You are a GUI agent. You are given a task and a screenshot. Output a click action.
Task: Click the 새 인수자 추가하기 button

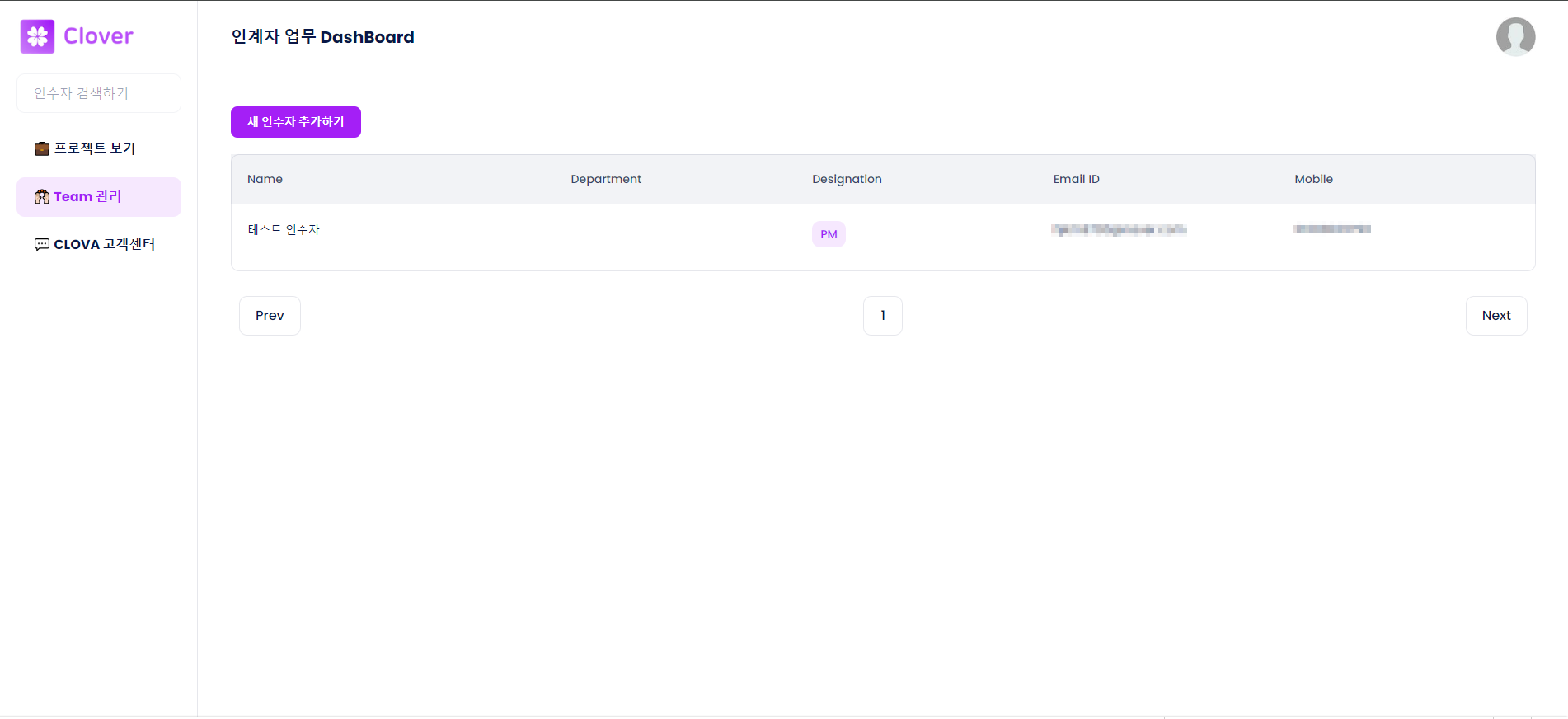(x=296, y=122)
